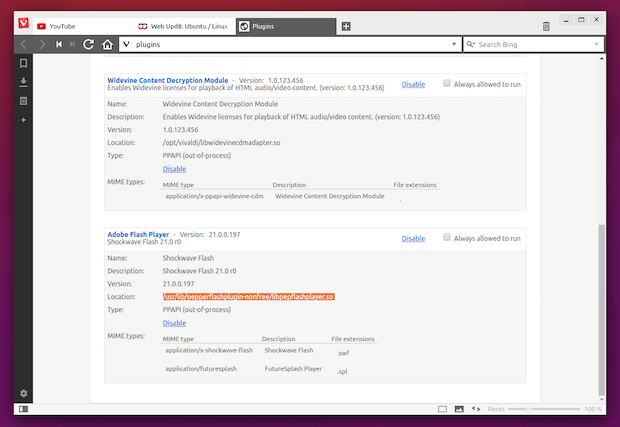Image resolution: width=620 pixels, height=427 pixels.
Task: Open page actions icon
Action: coord(476,409)
